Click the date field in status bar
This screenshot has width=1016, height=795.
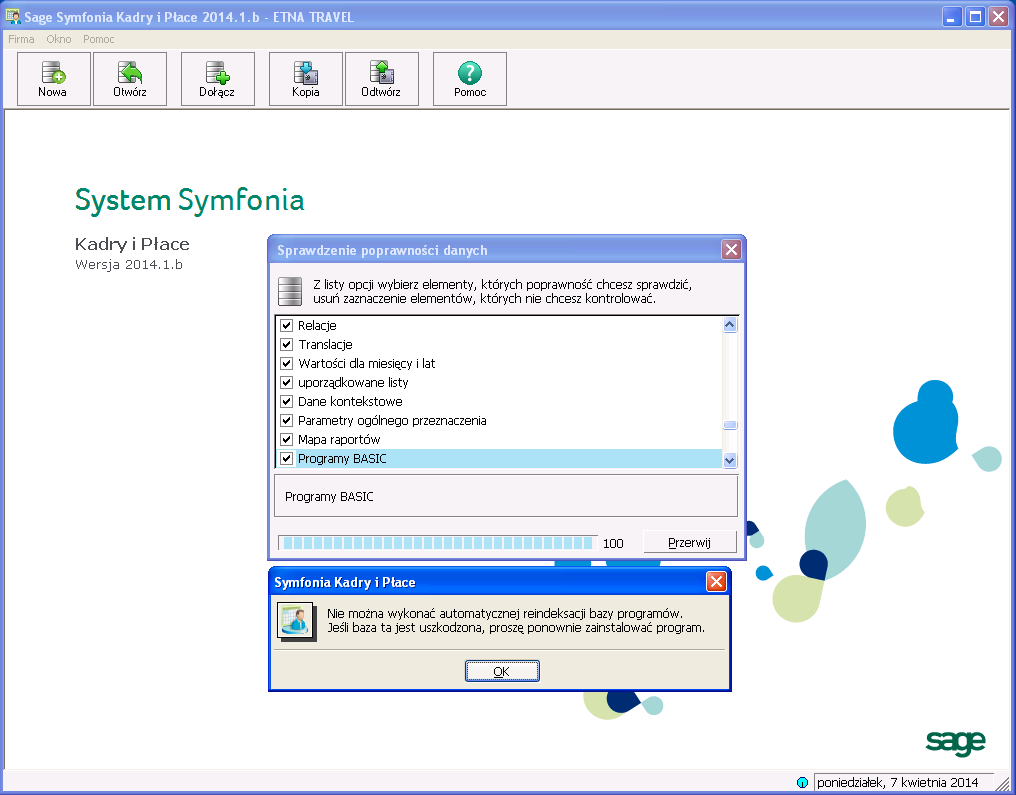click(x=903, y=782)
